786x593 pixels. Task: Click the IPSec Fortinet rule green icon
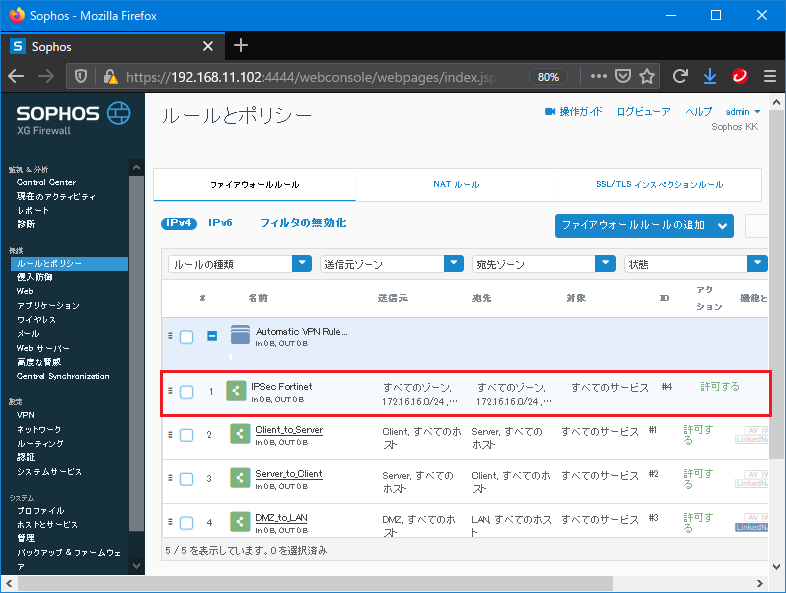click(x=236, y=391)
